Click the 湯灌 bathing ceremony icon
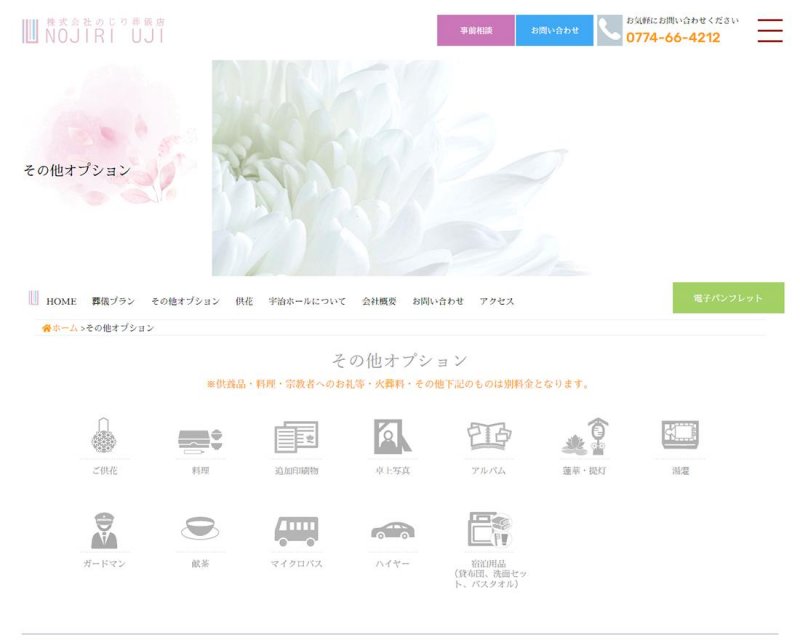Image resolution: width=800 pixels, height=640 pixels. click(x=680, y=436)
